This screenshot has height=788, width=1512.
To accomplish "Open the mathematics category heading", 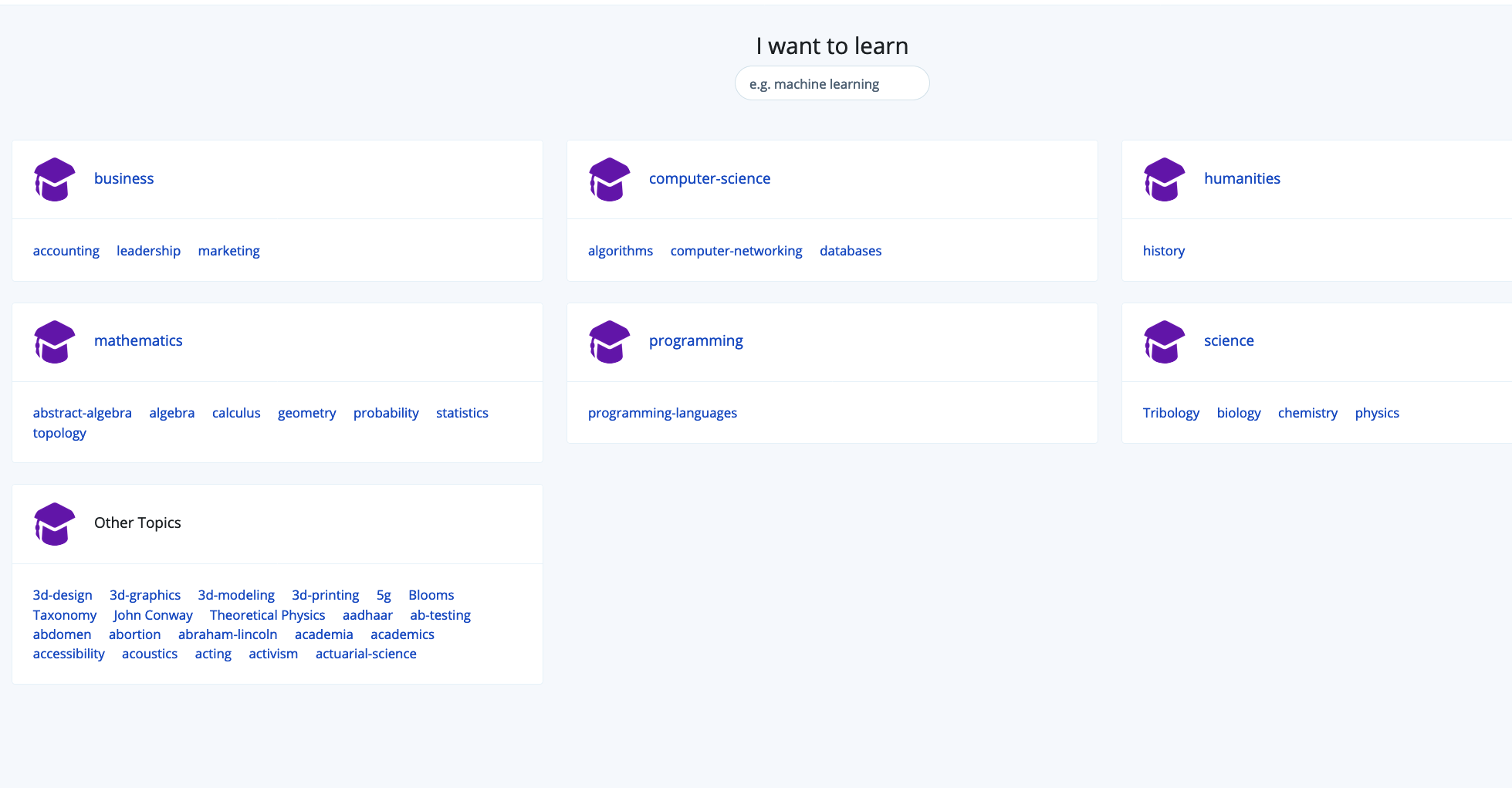I will (138, 340).
